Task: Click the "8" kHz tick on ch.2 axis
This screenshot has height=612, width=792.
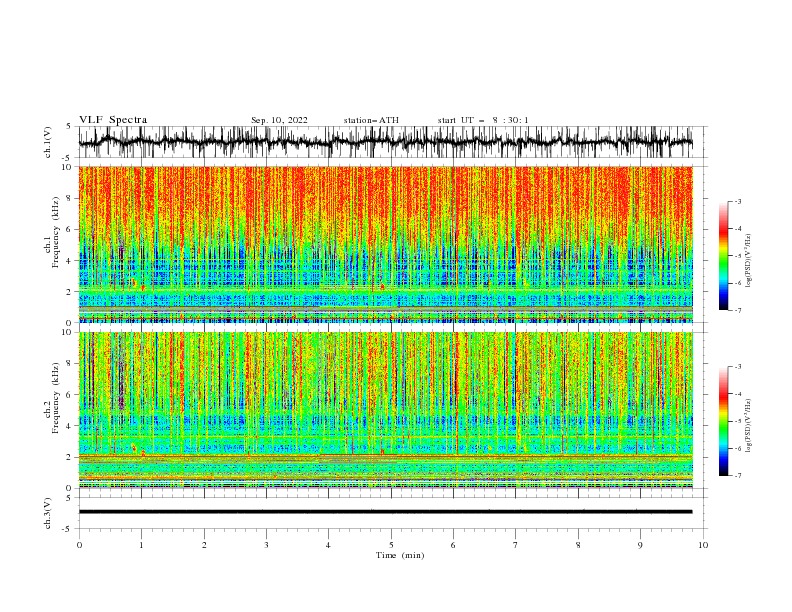Action: [71, 364]
